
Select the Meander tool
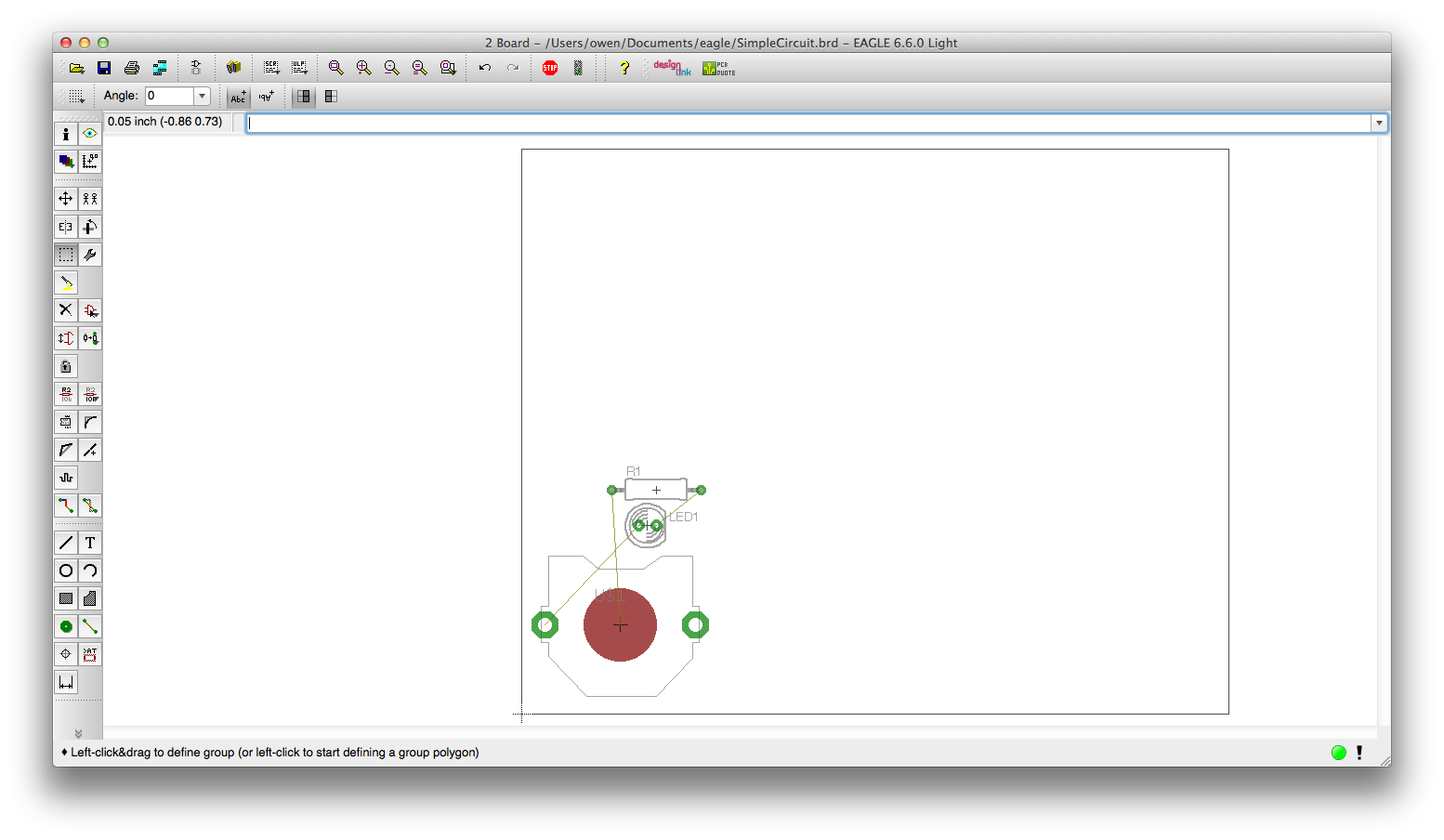click(x=66, y=478)
